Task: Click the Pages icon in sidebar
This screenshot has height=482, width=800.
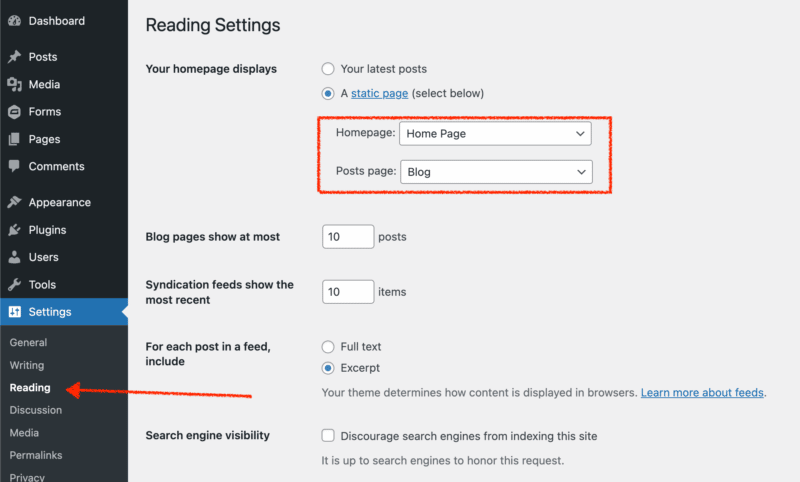Action: pyautogui.click(x=14, y=139)
